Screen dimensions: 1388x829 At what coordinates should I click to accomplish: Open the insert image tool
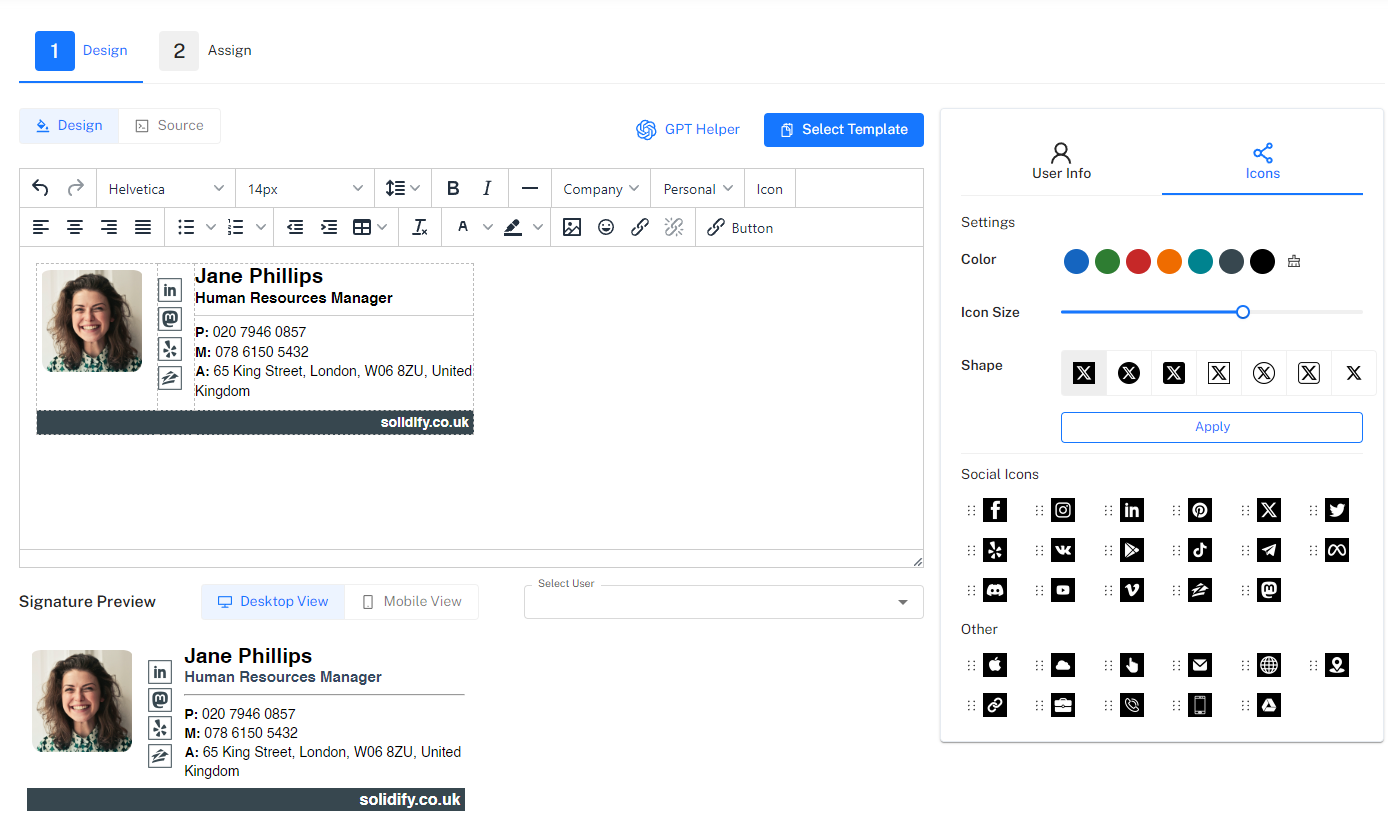572,227
